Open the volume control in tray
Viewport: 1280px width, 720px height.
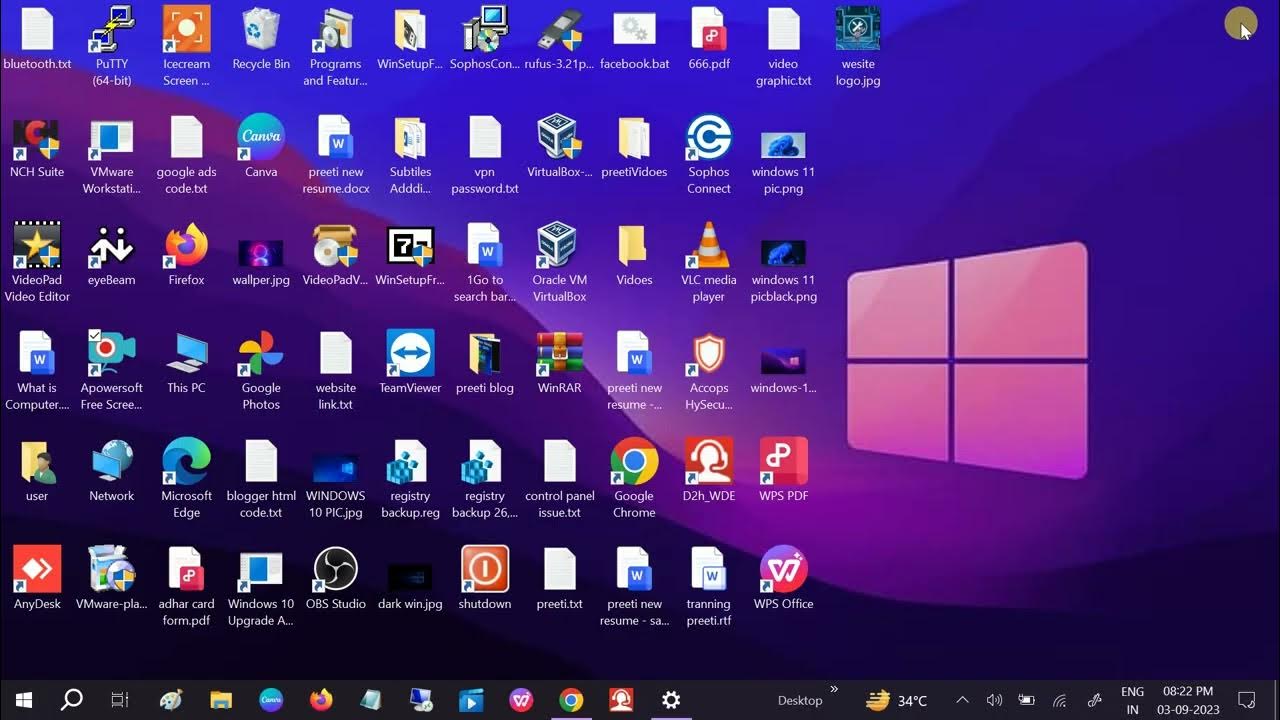(994, 700)
